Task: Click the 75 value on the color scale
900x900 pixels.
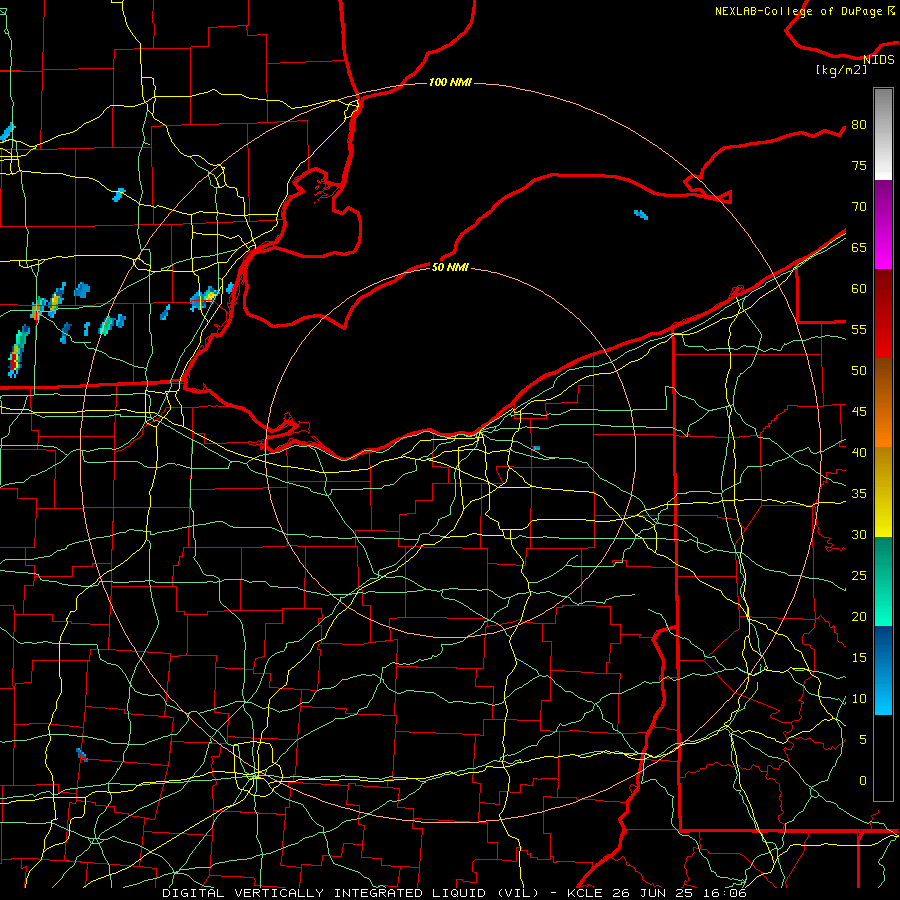Action: click(859, 165)
